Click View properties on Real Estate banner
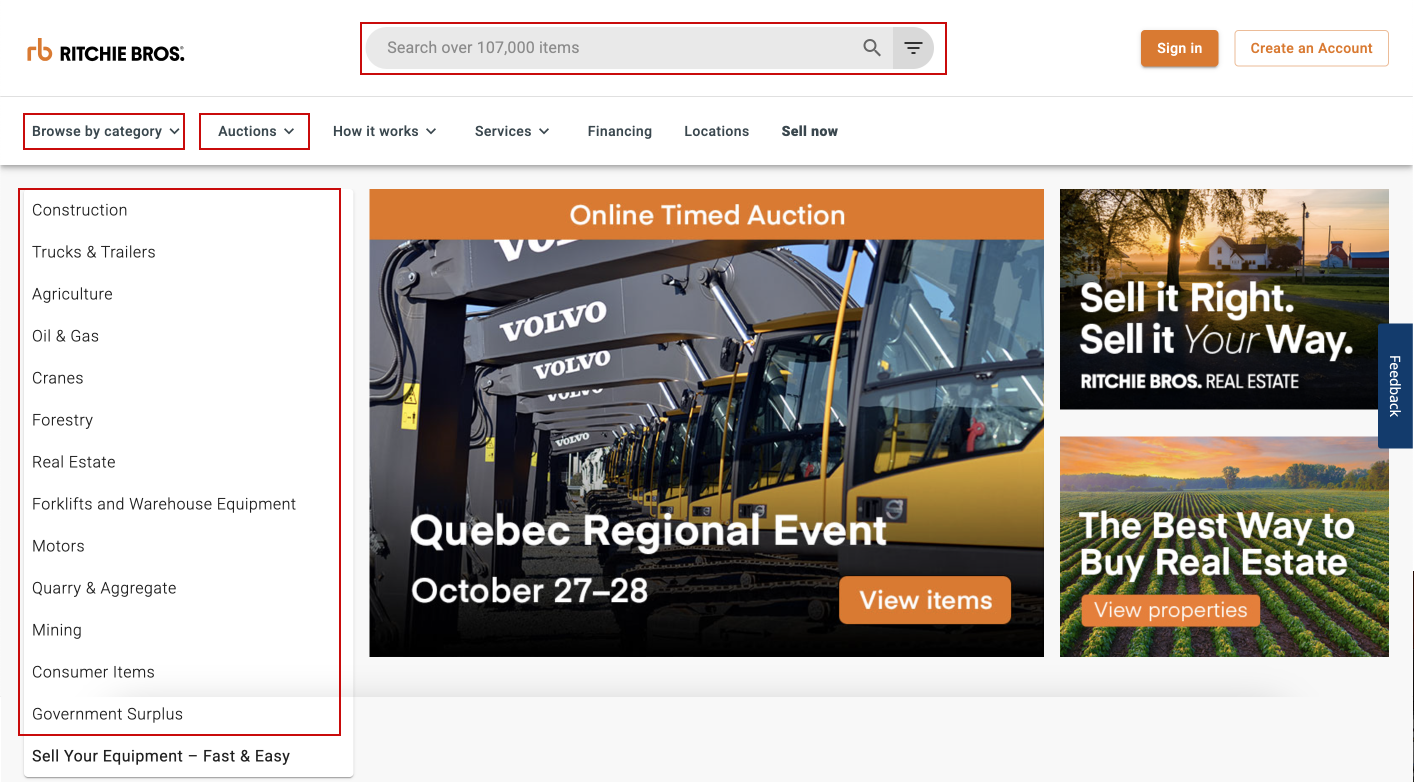 tap(1170, 610)
